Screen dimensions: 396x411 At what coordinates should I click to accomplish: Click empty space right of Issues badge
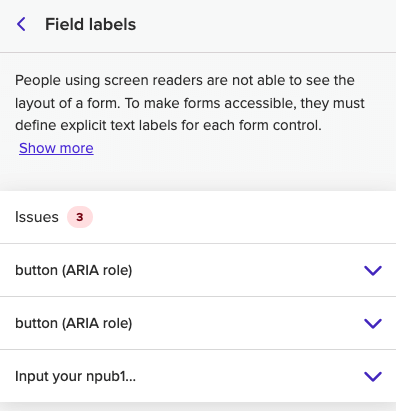(x=243, y=217)
